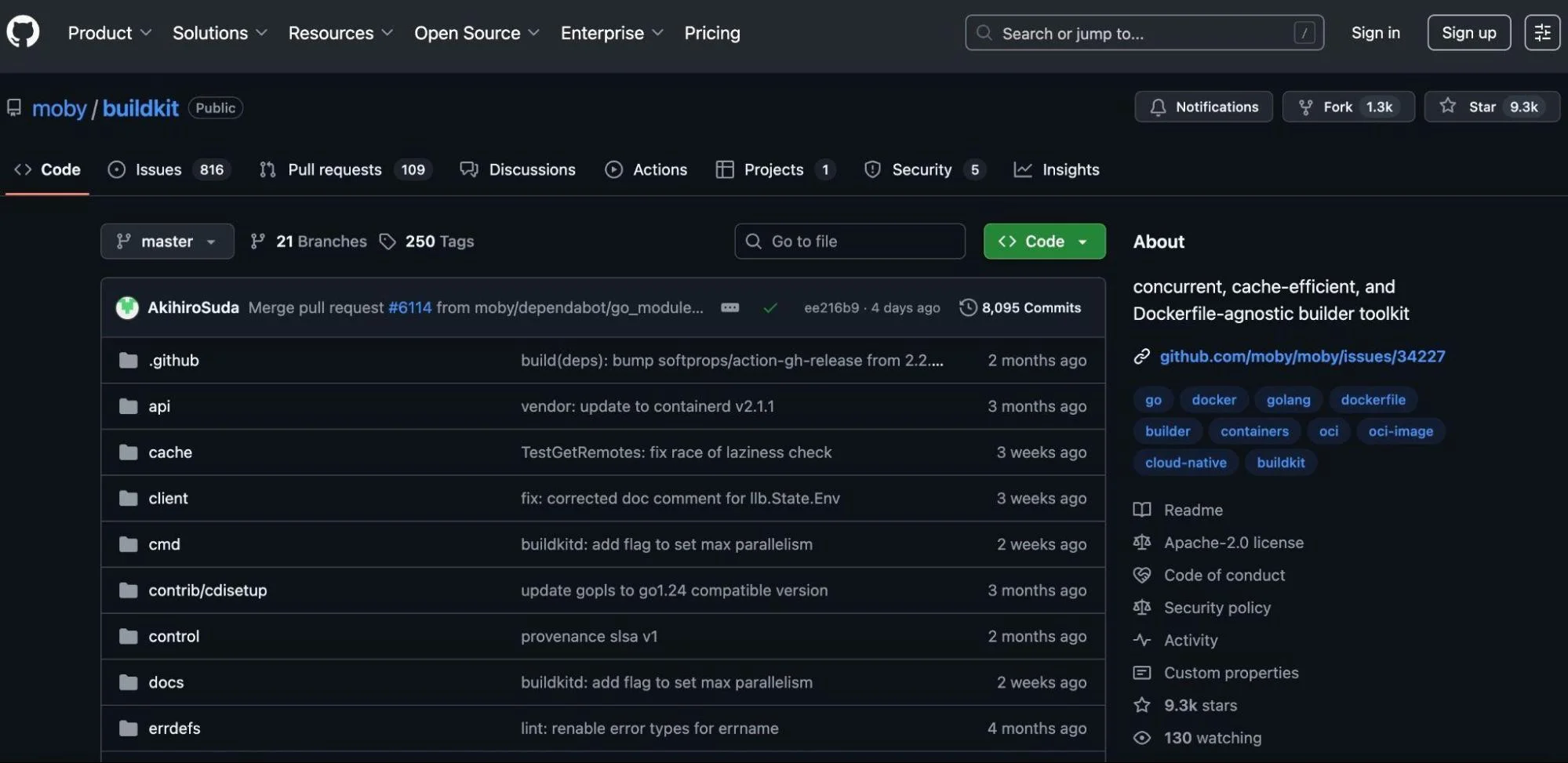
Task: Open Apache-2.0 license link
Action: coord(1233,543)
